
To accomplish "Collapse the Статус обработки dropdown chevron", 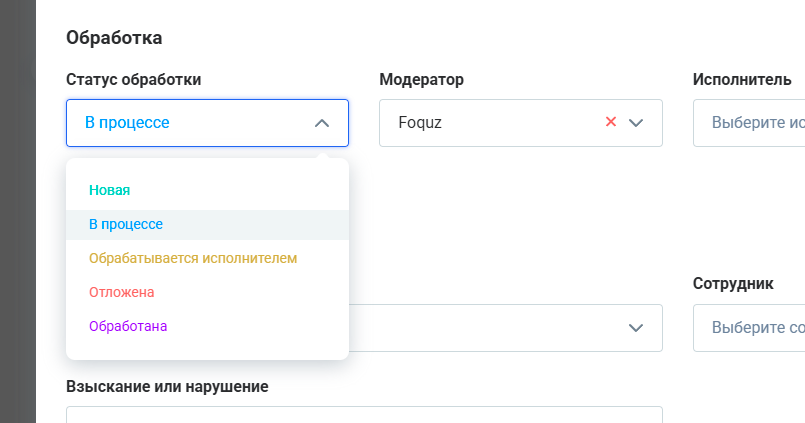I will 321,123.
